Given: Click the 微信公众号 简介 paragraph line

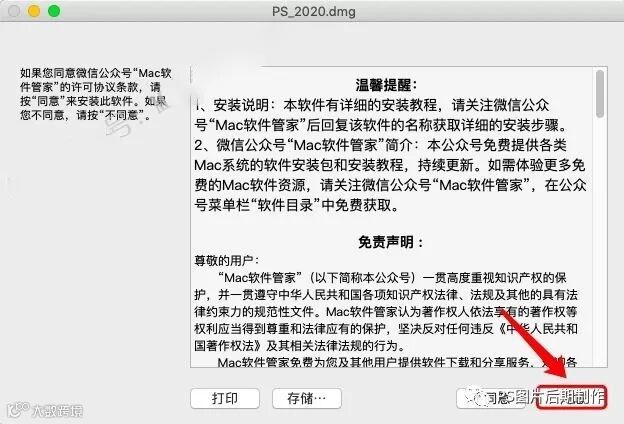Looking at the screenshot, I should 380,145.
